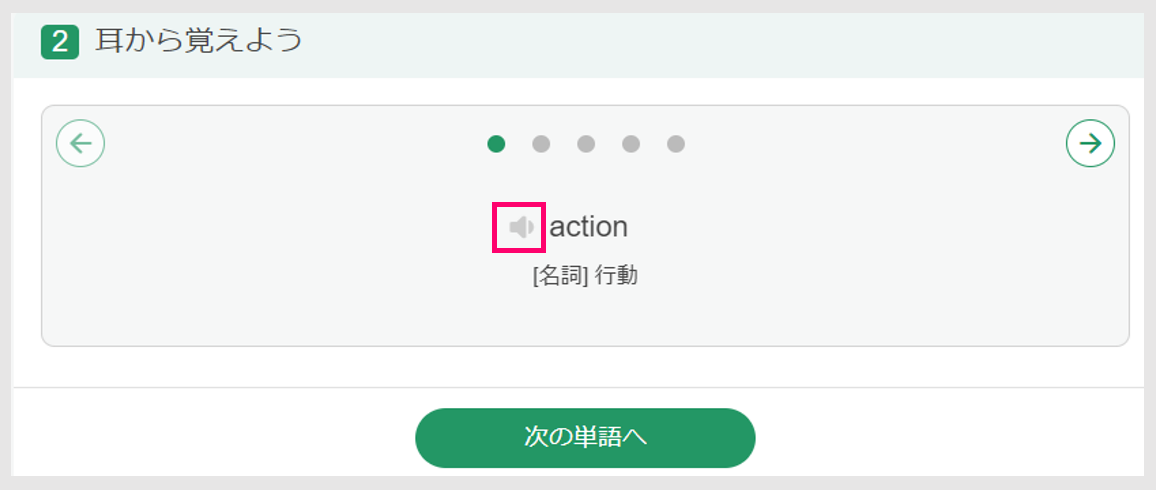This screenshot has height=490, width=1156.
Task: Choose the fourth pagination dot
Action: point(631,144)
